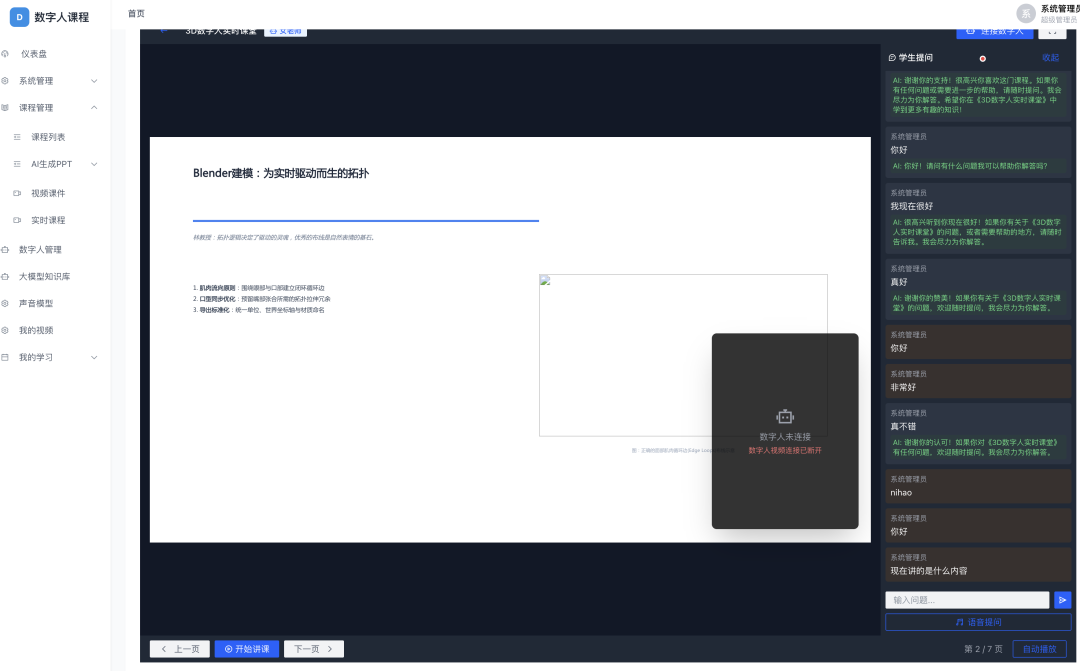Expand the AI生成PPT submenu chevron
The image size is (1080, 671).
click(94, 165)
